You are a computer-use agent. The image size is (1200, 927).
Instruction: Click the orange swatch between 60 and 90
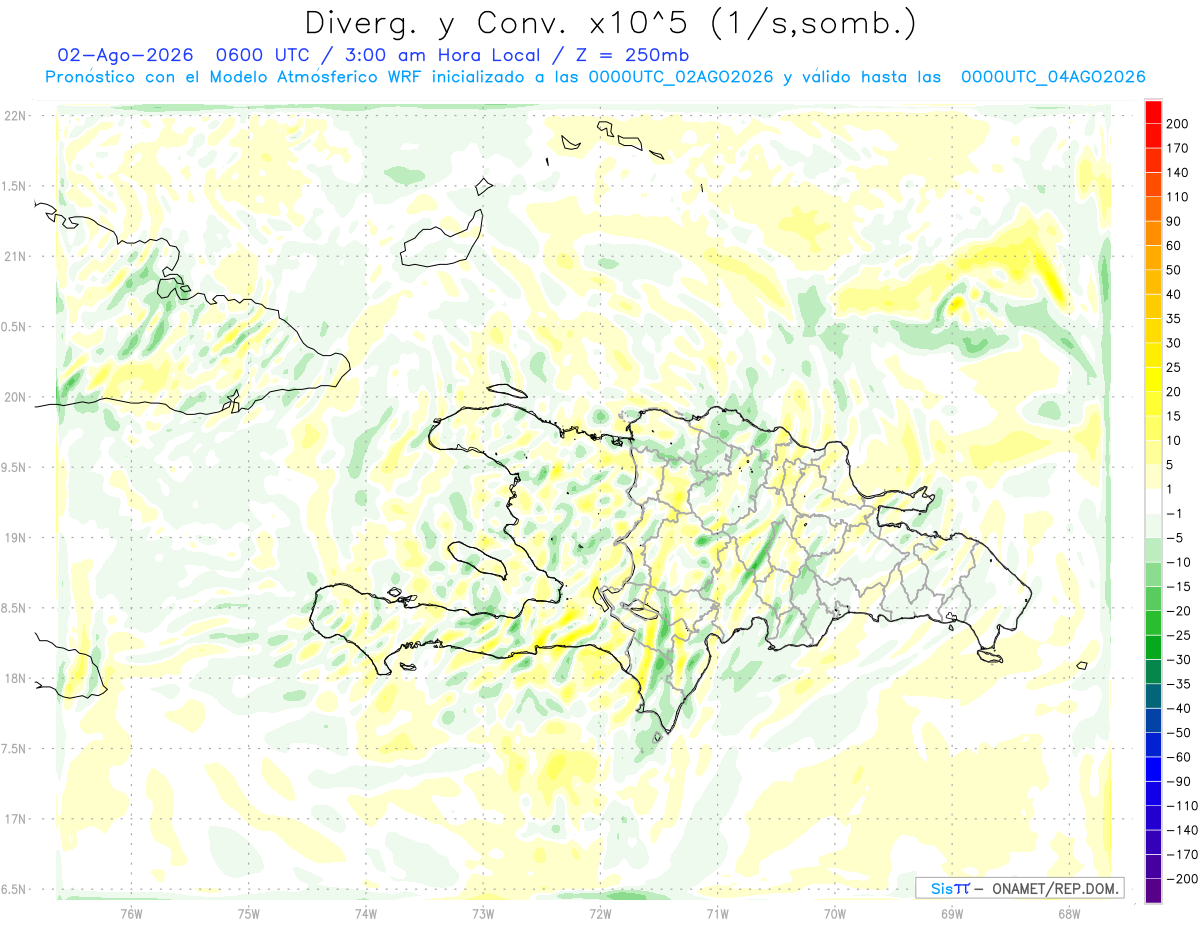coord(1153,234)
